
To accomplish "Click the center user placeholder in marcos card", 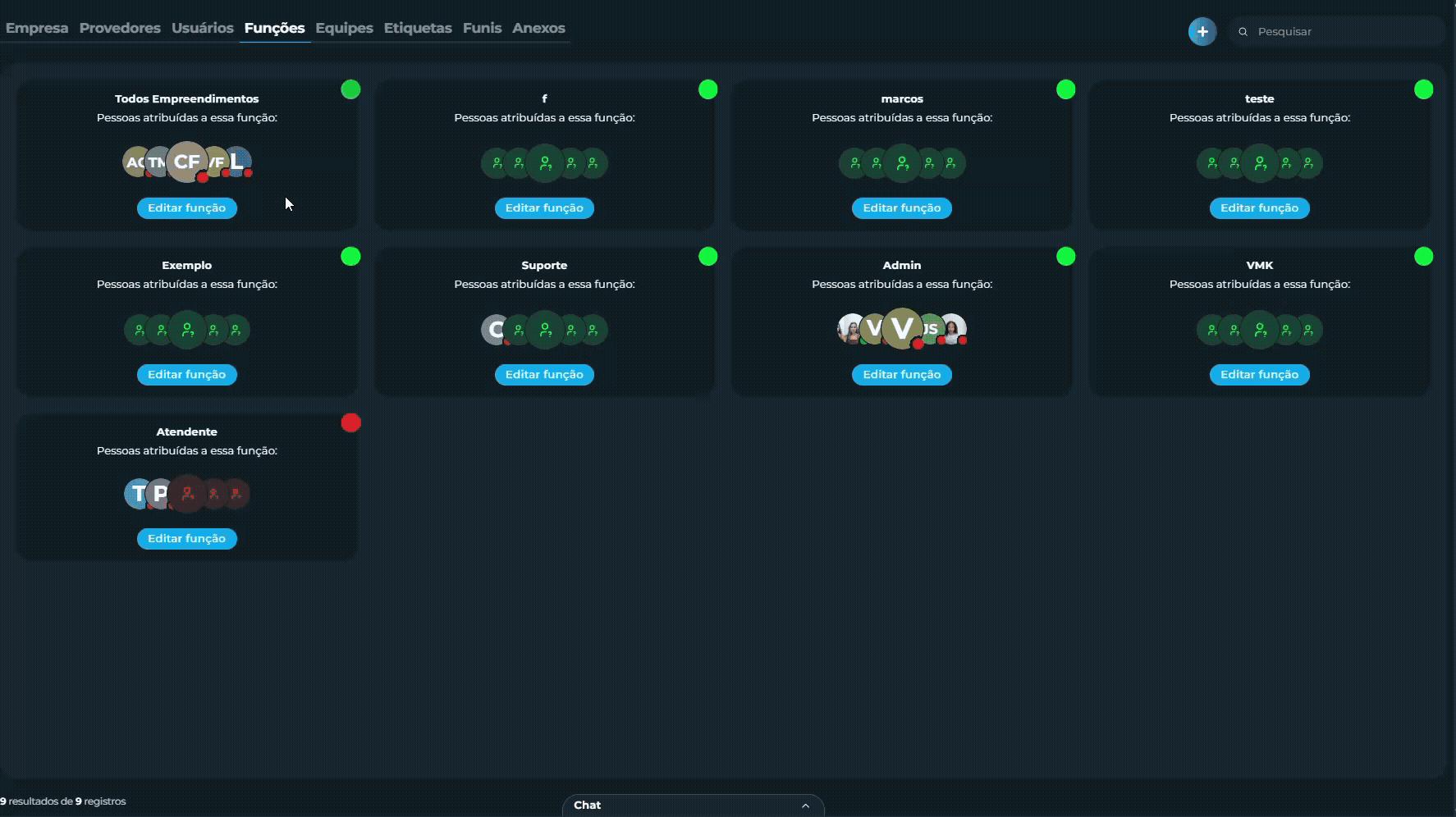I will tap(902, 163).
